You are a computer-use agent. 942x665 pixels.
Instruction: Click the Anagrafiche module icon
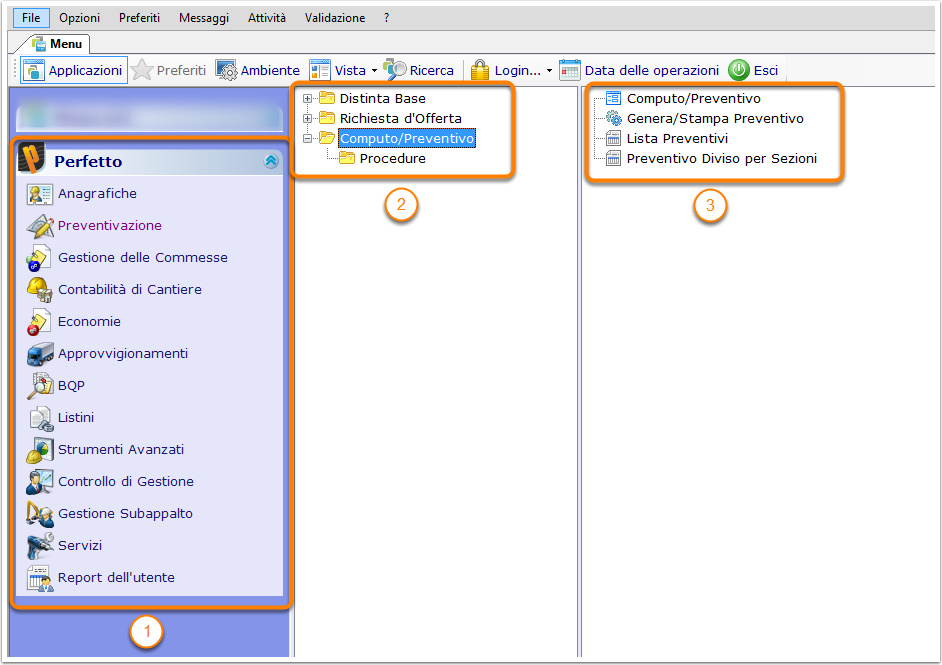coord(40,194)
